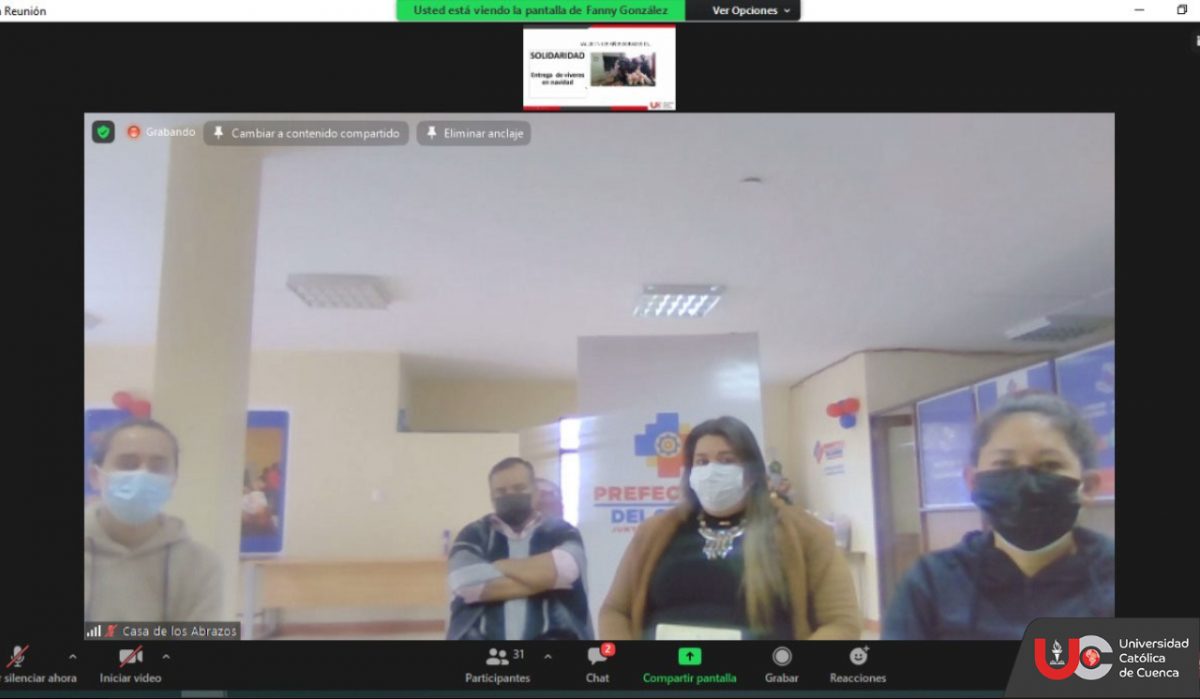Open the Ver Opciones dropdown

(750, 10)
